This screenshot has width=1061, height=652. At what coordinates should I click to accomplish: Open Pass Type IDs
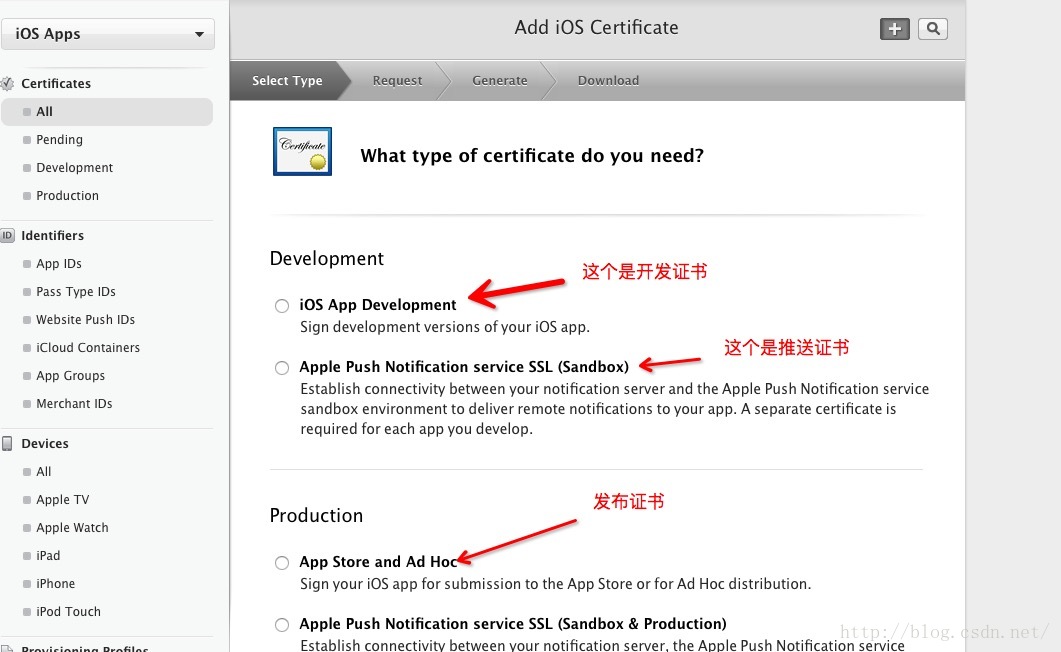(76, 292)
